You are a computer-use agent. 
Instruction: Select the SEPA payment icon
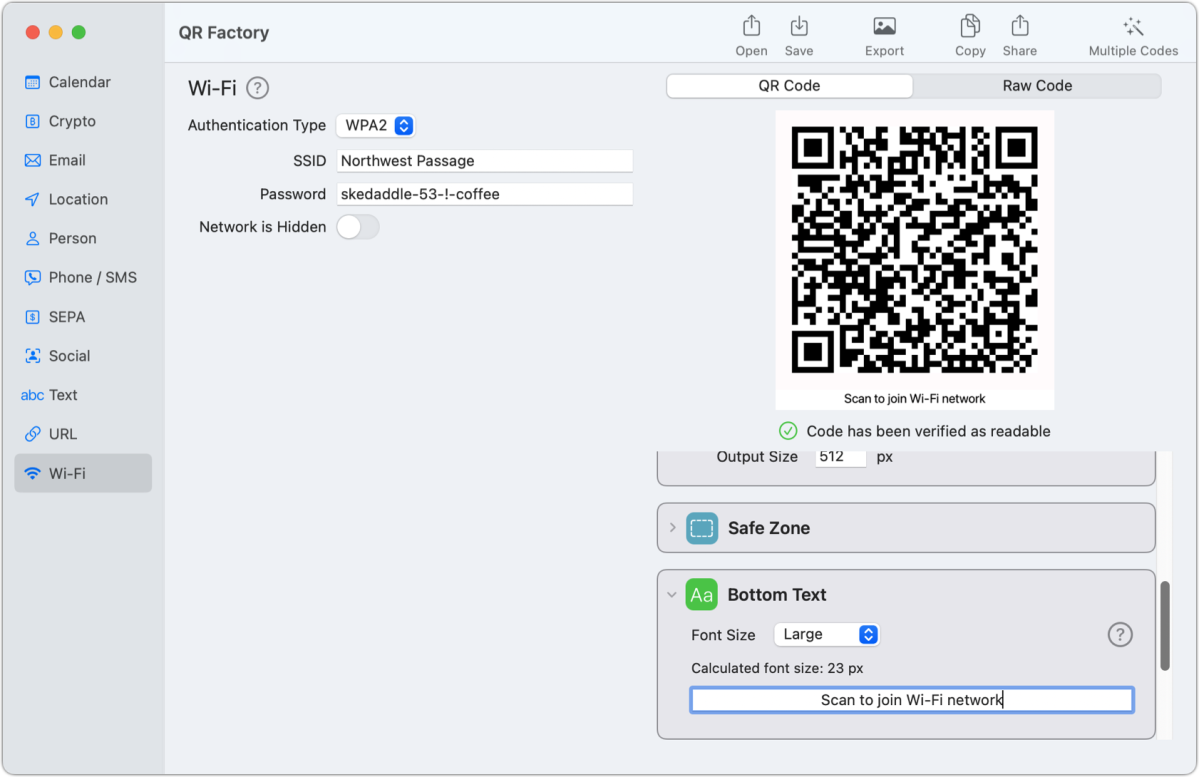point(32,317)
